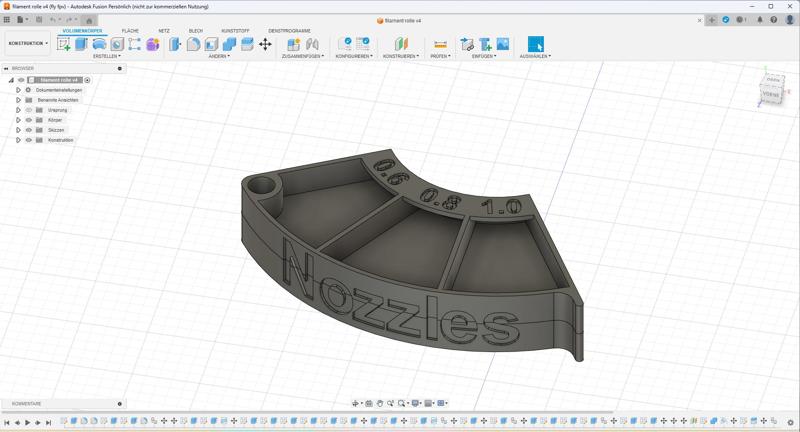Click the Undo arrow

click(x=53, y=20)
